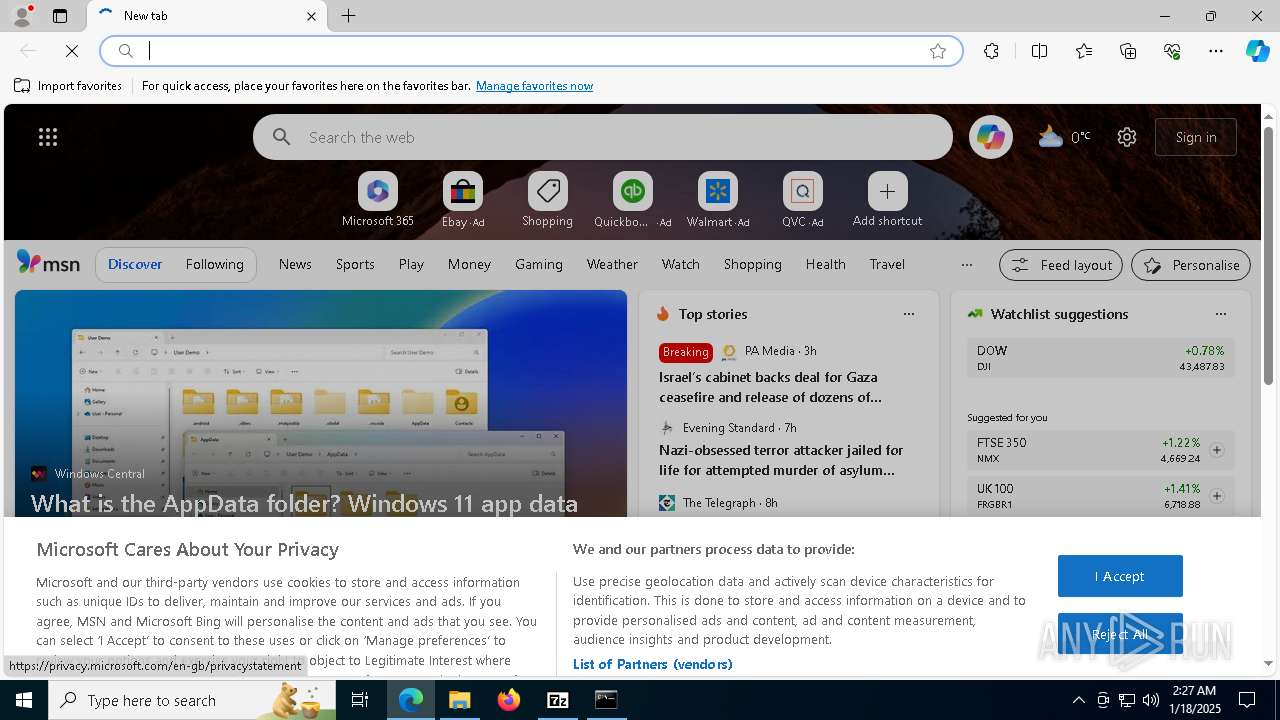Click the Sign in button

click(x=1196, y=137)
